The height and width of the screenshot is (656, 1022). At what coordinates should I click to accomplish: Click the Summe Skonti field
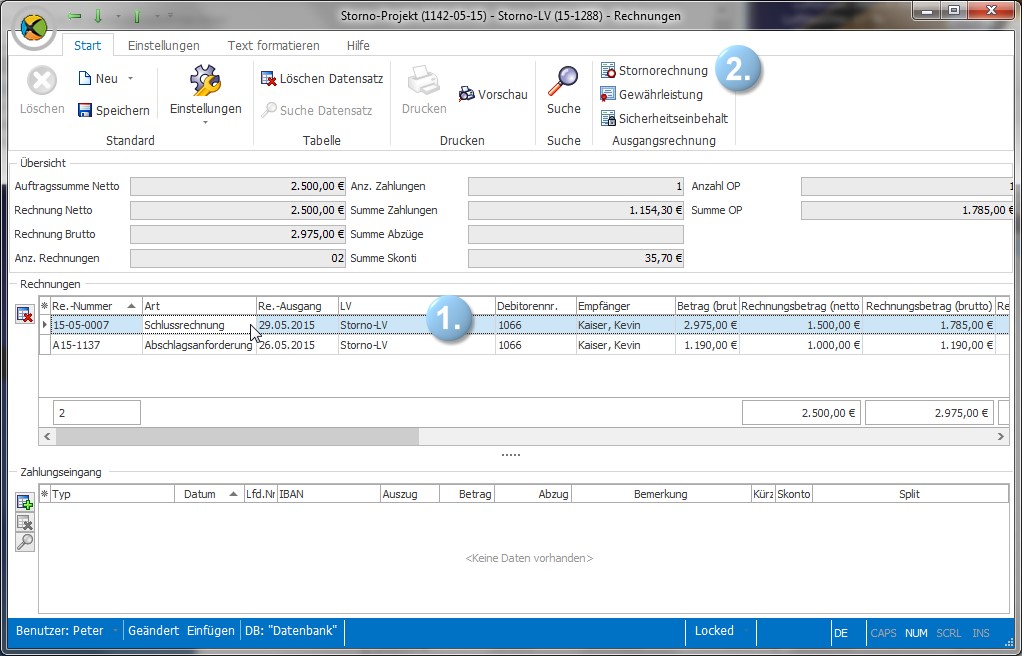[576, 258]
